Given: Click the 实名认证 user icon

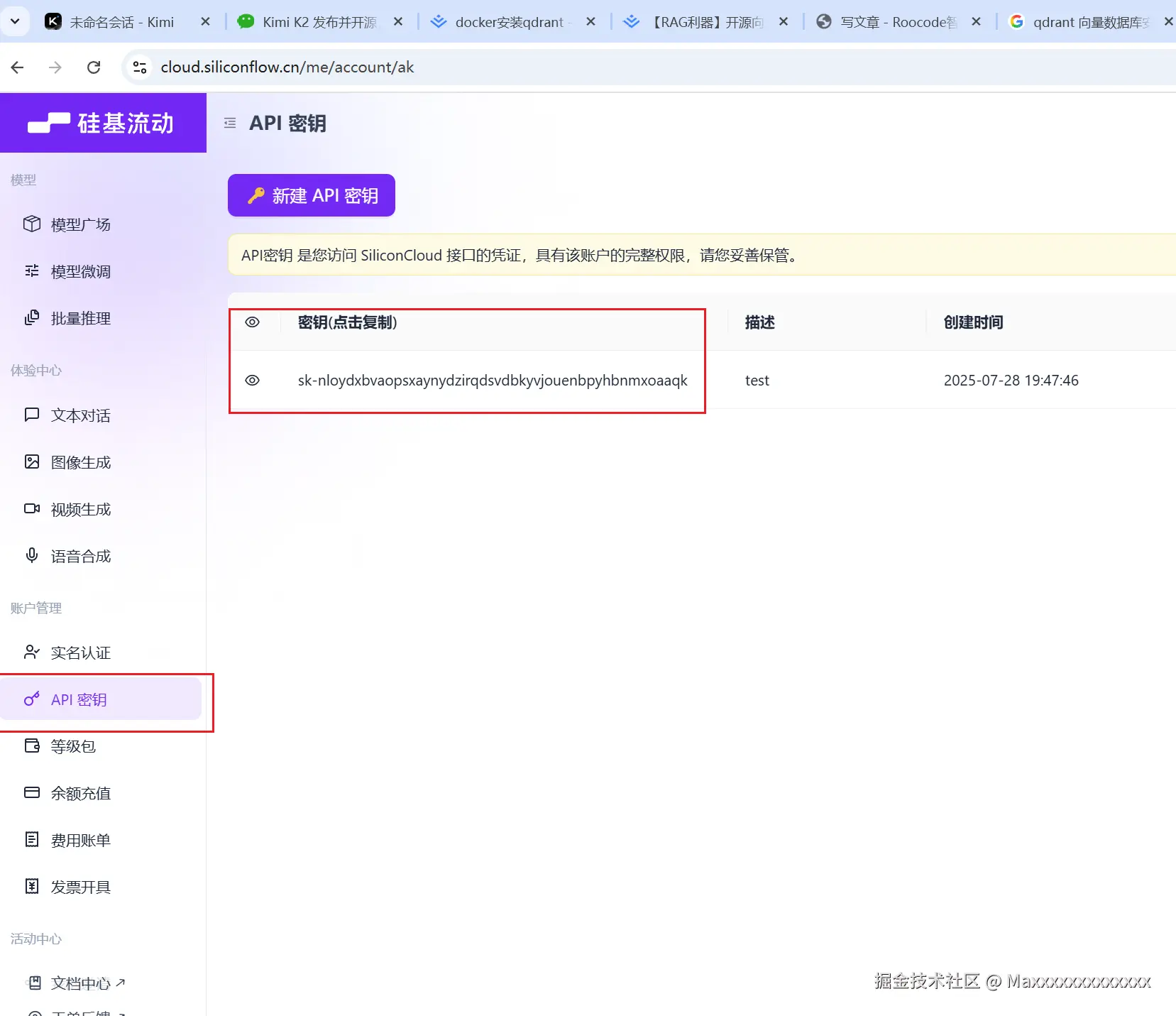Looking at the screenshot, I should [32, 652].
